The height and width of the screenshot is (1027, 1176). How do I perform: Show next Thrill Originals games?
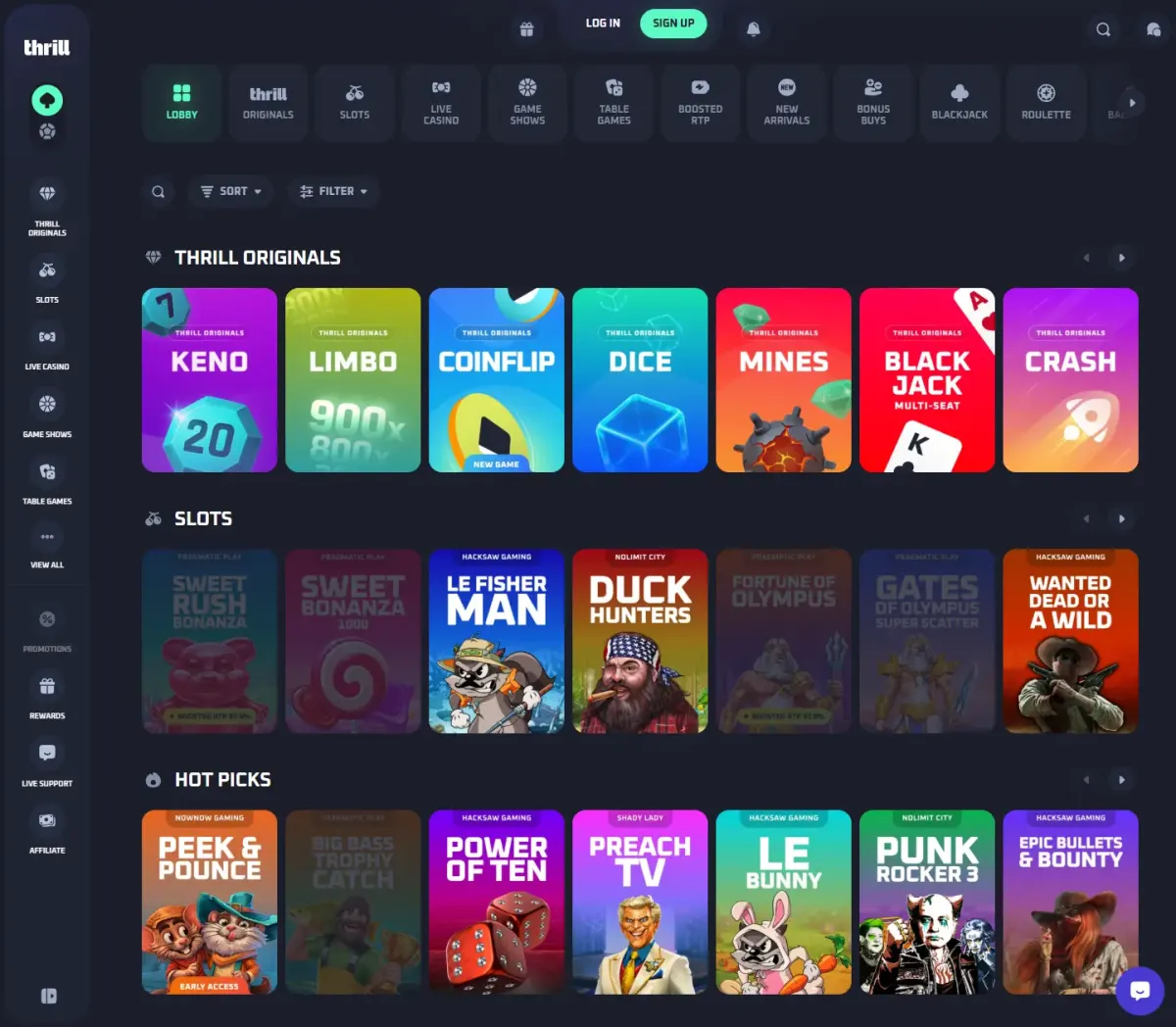(x=1122, y=258)
